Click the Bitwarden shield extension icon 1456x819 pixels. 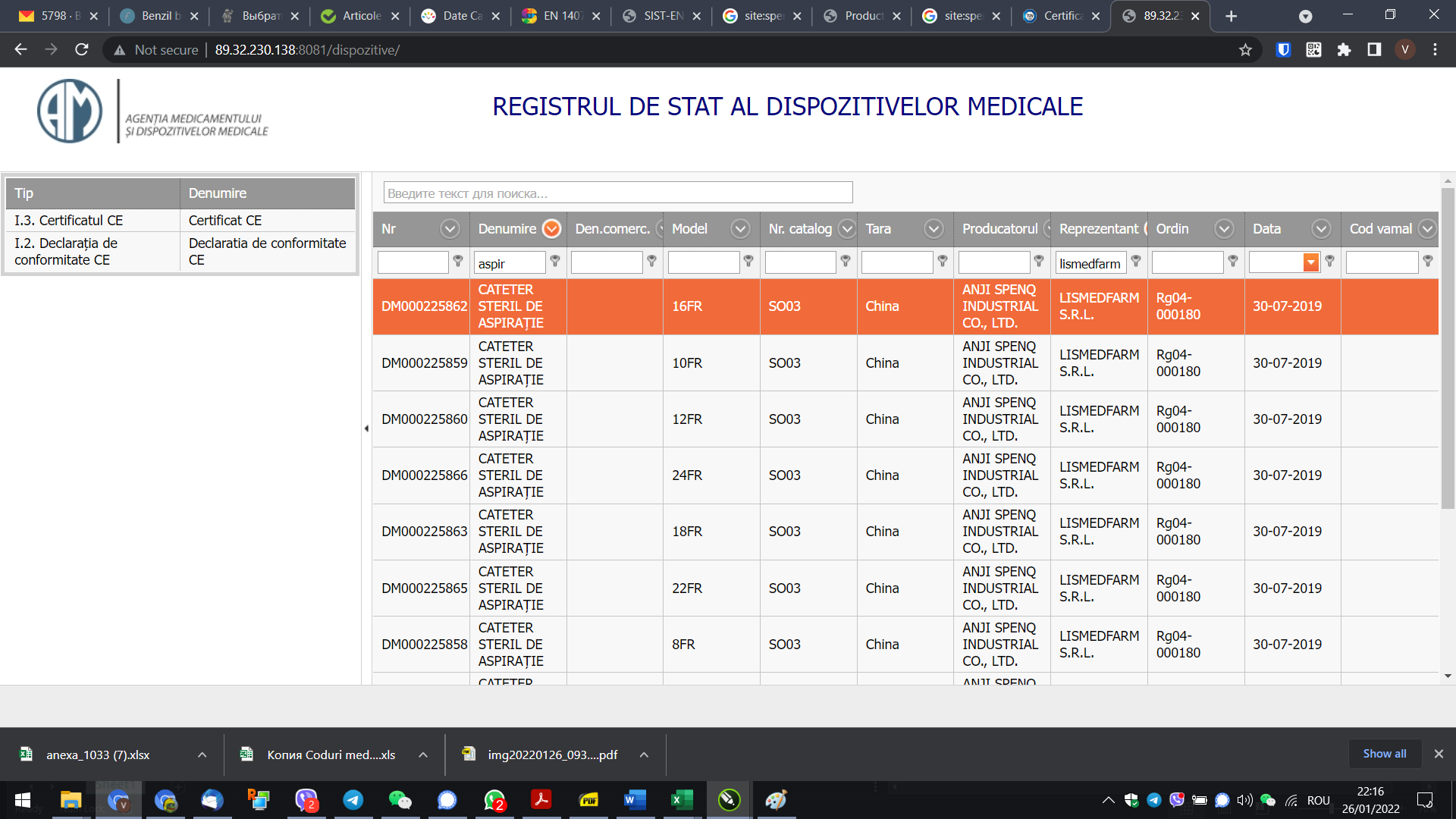tap(1283, 50)
